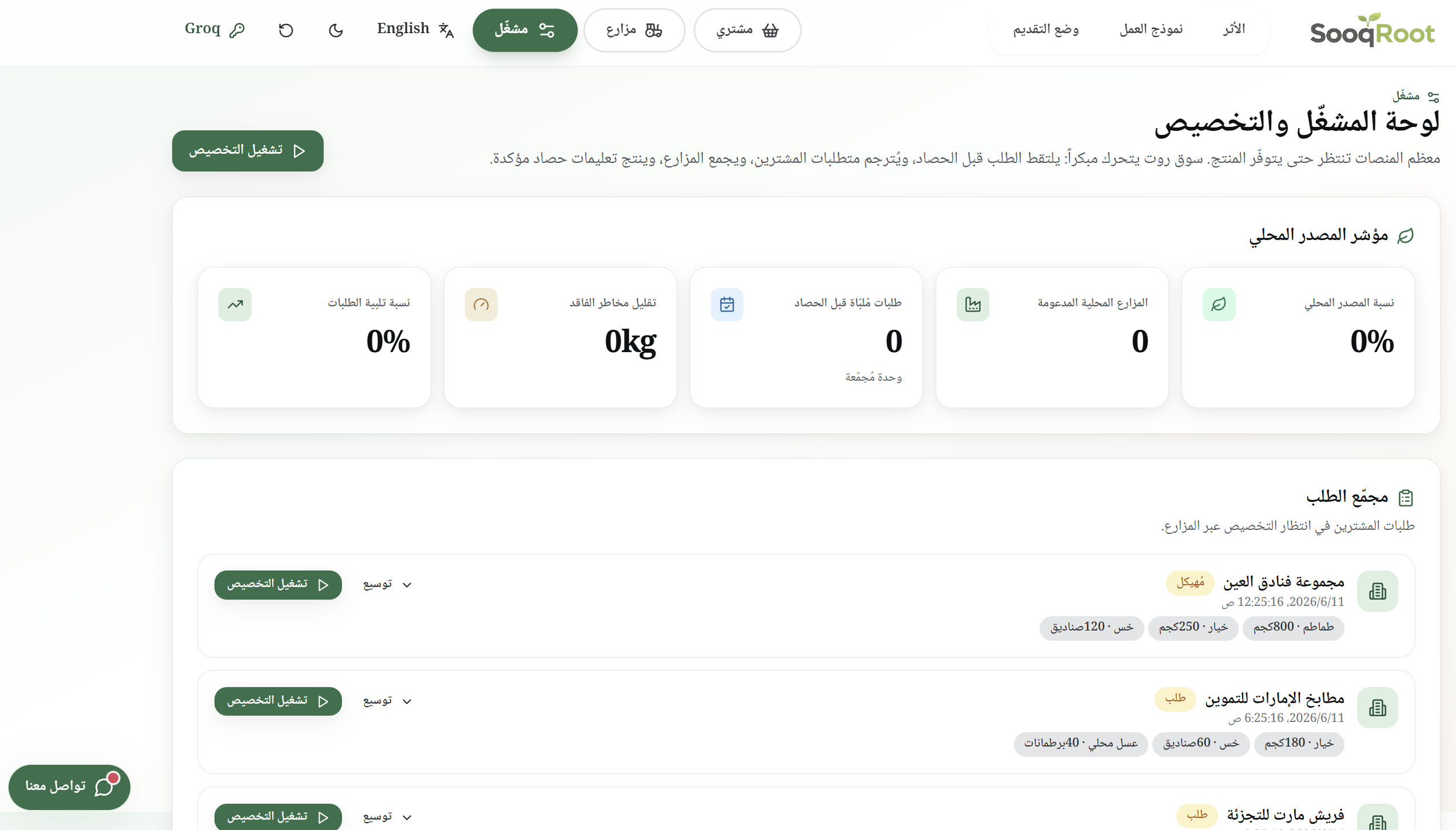1456x830 pixels.
Task: Run allocation for مطابخ الإمارات للتموين
Action: 278,701
